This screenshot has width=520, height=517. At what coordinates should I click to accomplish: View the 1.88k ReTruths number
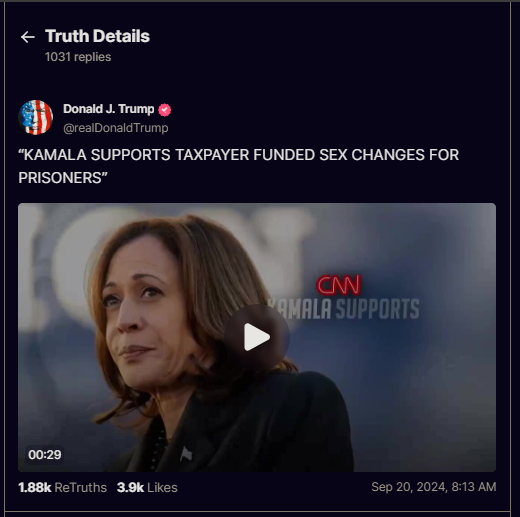tap(35, 488)
